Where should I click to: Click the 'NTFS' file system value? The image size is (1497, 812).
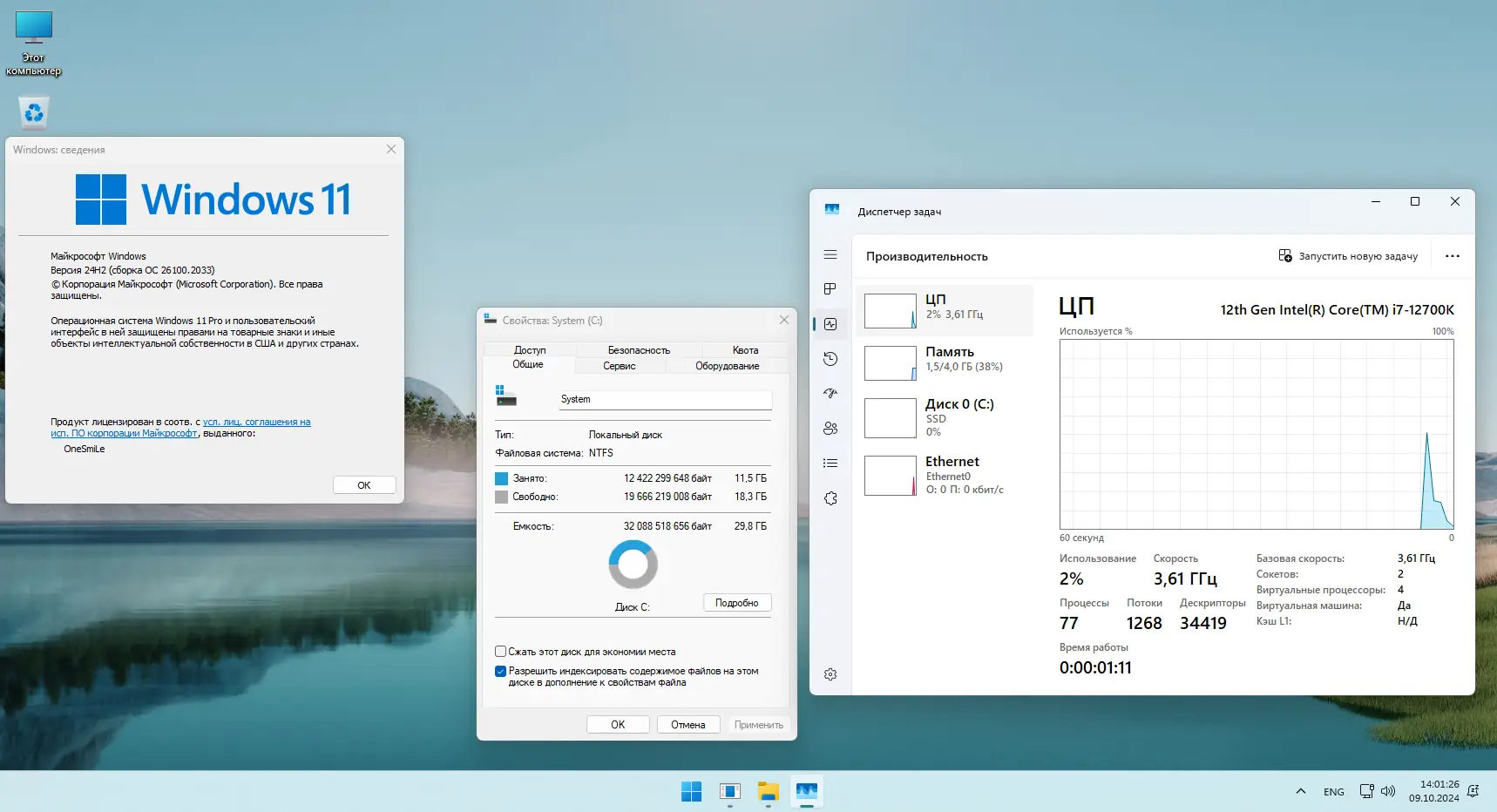tap(601, 453)
